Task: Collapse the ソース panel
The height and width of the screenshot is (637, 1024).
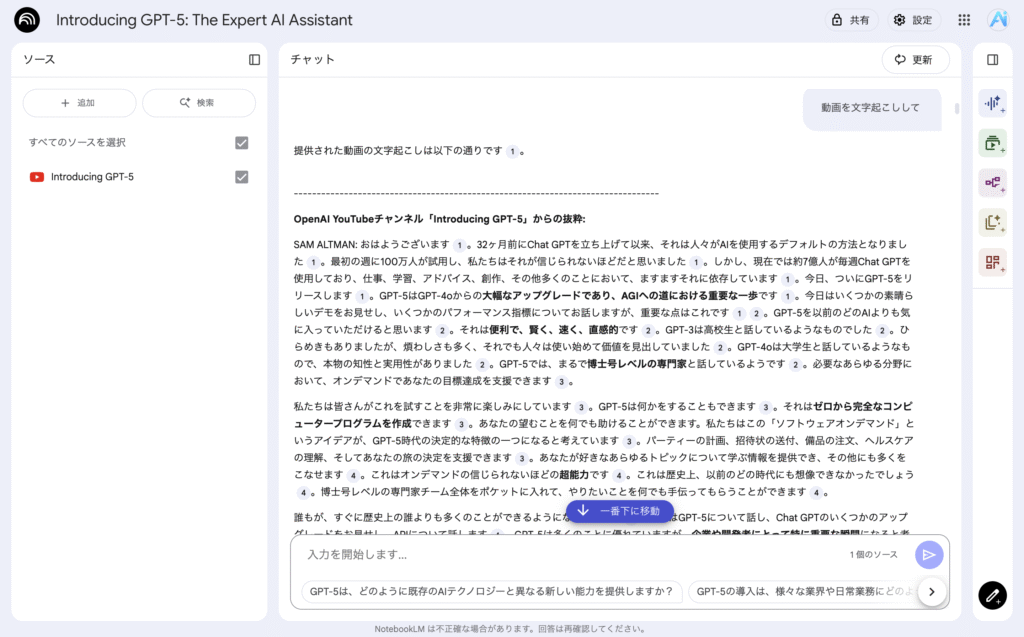Action: pos(255,59)
